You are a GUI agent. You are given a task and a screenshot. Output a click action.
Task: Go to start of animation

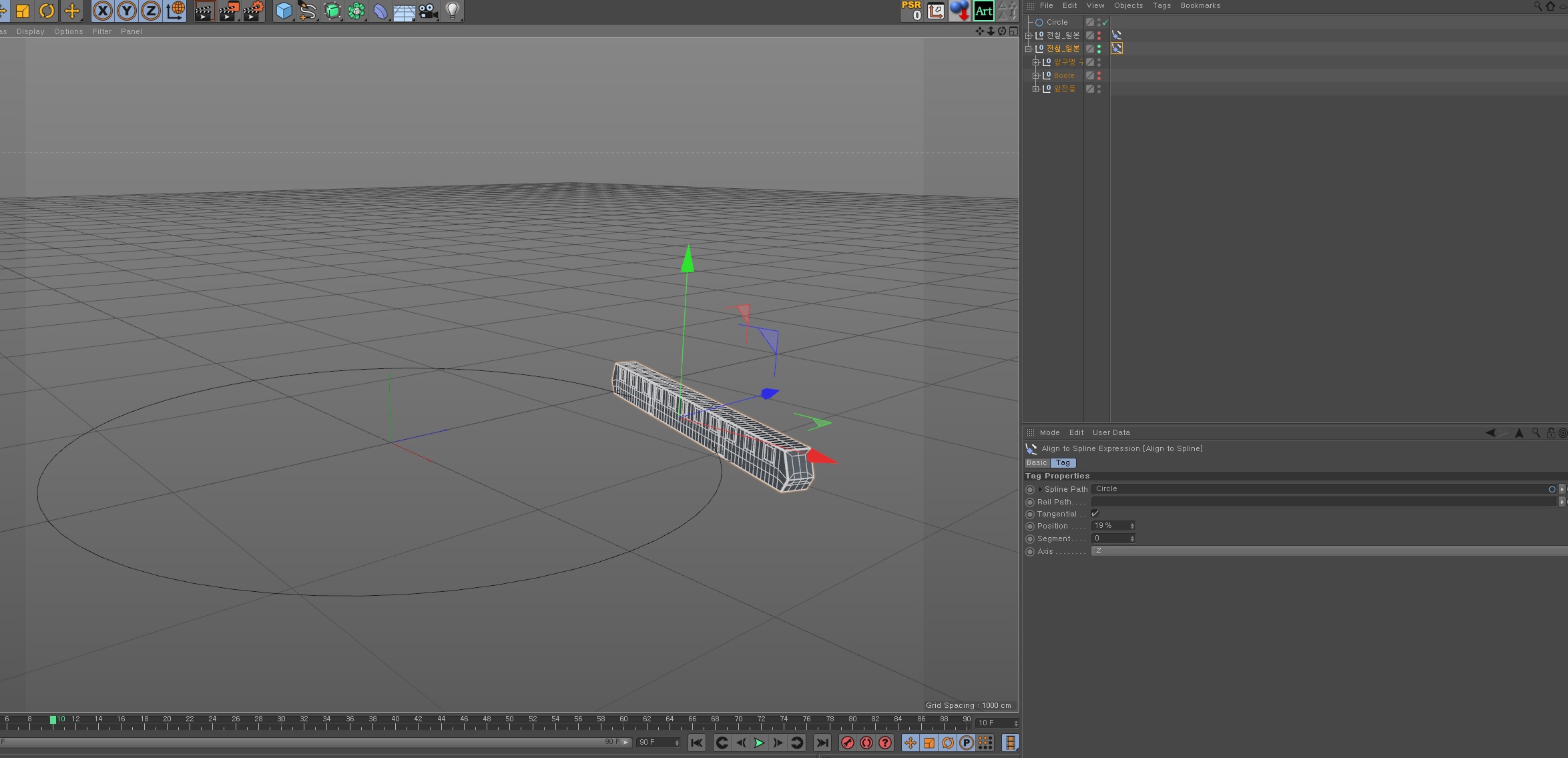coord(697,743)
